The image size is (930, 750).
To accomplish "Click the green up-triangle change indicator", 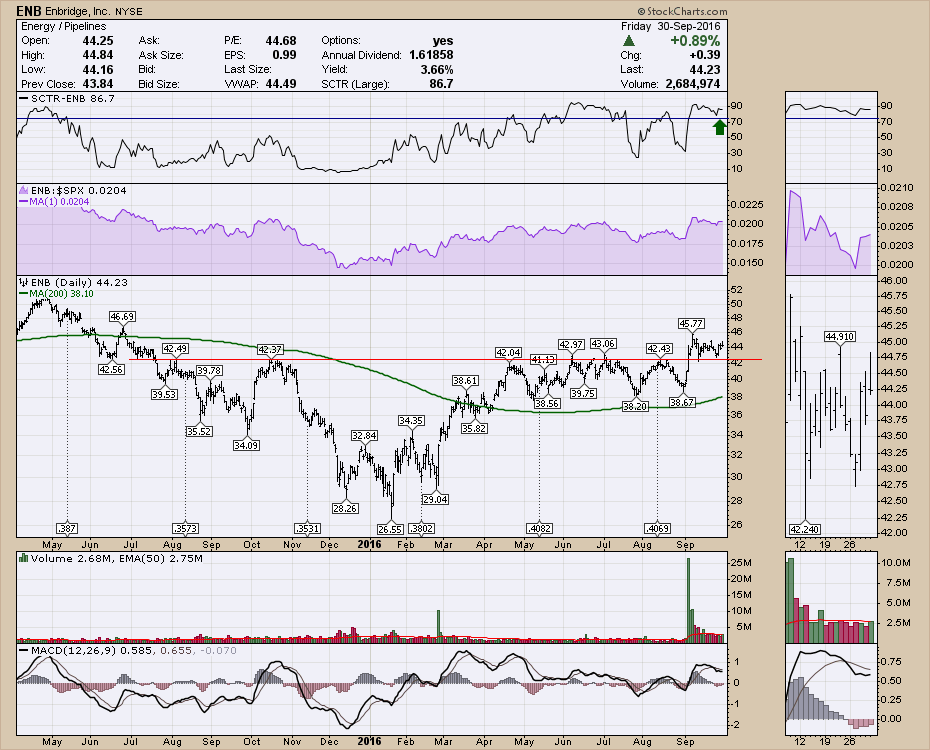I will pyautogui.click(x=629, y=41).
